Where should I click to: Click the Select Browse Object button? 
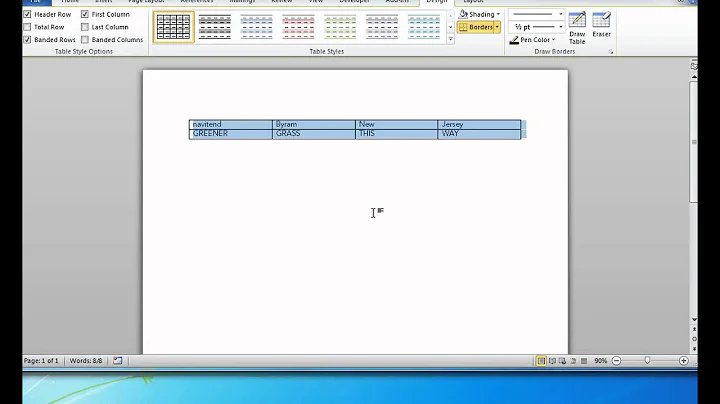(694, 339)
